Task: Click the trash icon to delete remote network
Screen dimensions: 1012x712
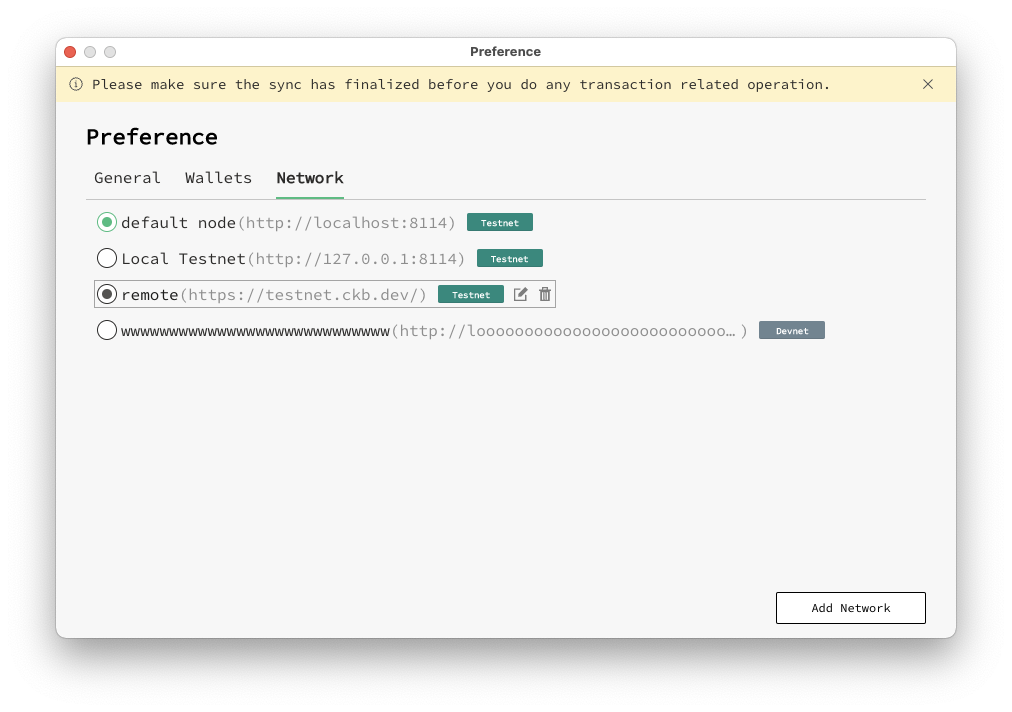Action: tap(544, 293)
